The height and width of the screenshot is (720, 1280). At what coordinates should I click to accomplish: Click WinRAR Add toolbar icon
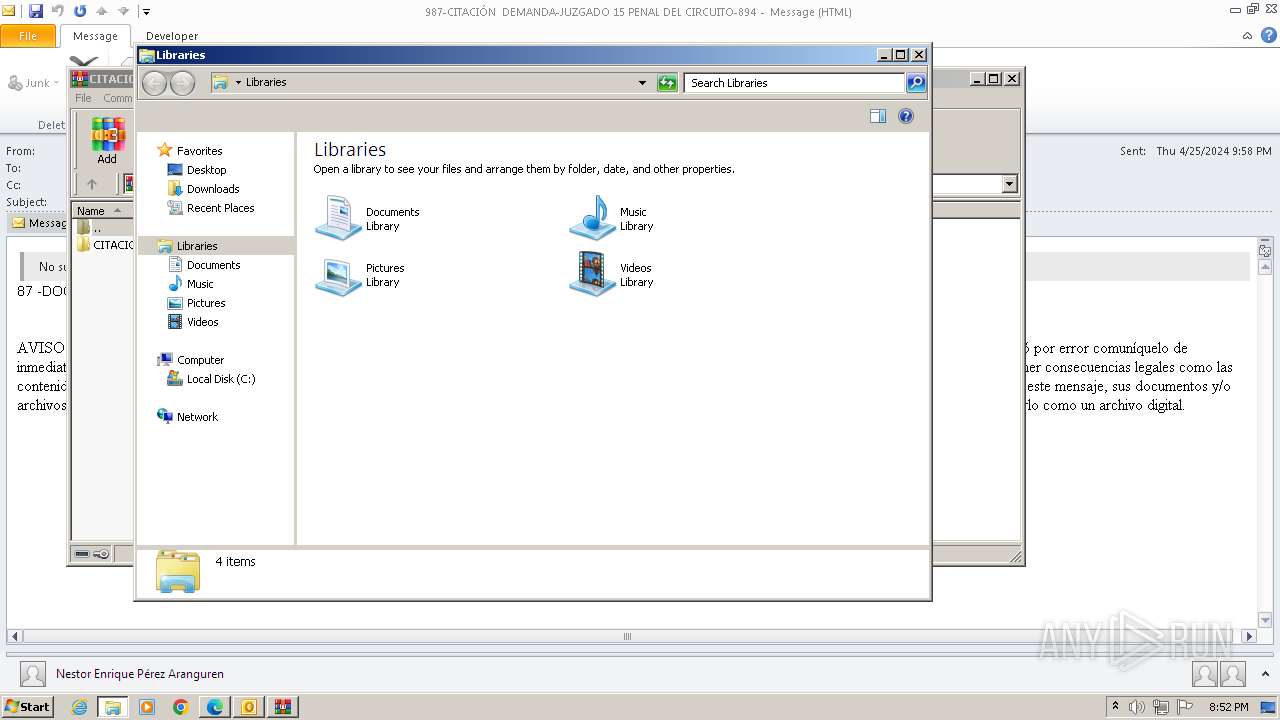pyautogui.click(x=107, y=141)
